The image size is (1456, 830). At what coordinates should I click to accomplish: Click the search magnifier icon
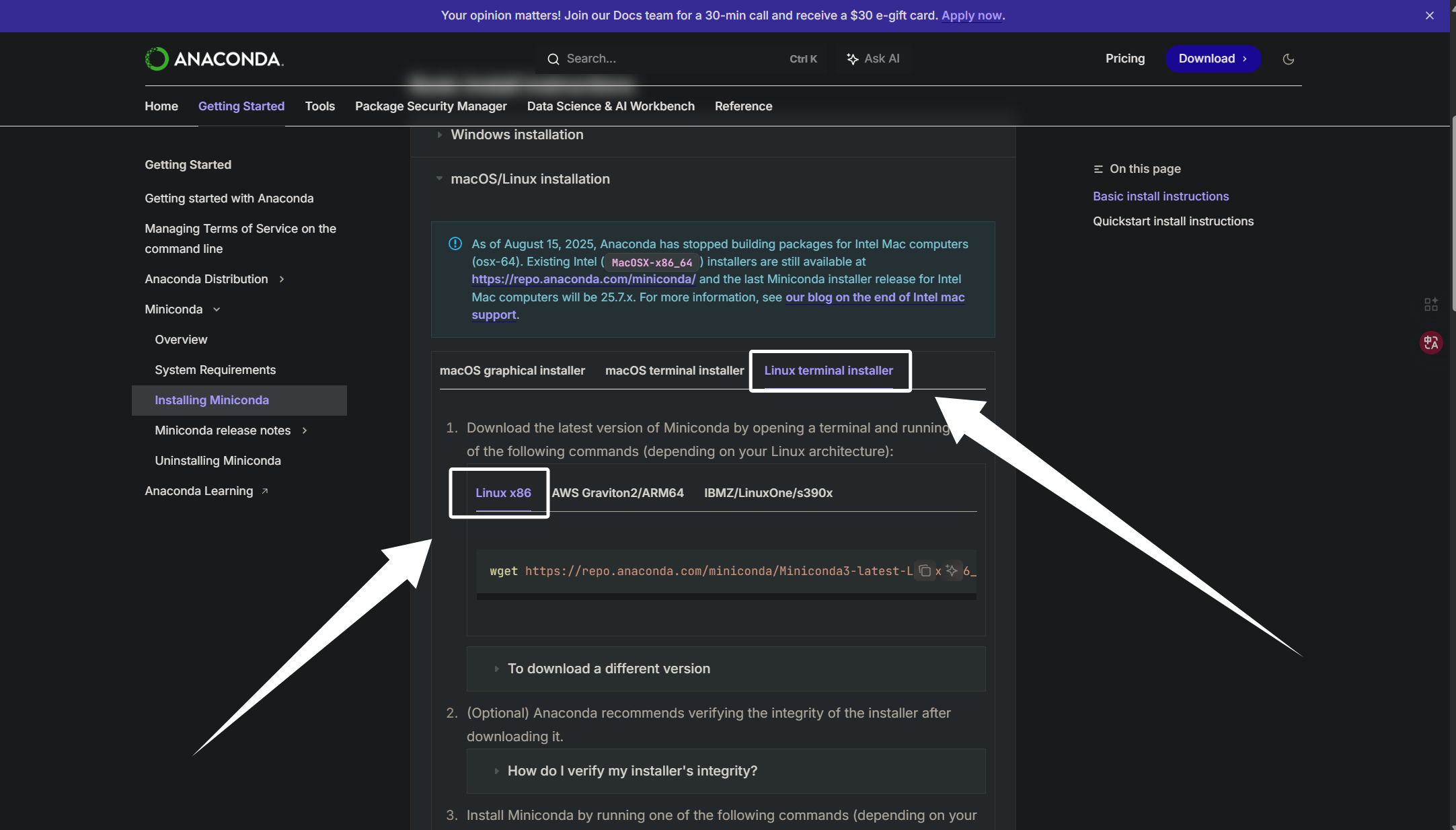pos(553,59)
